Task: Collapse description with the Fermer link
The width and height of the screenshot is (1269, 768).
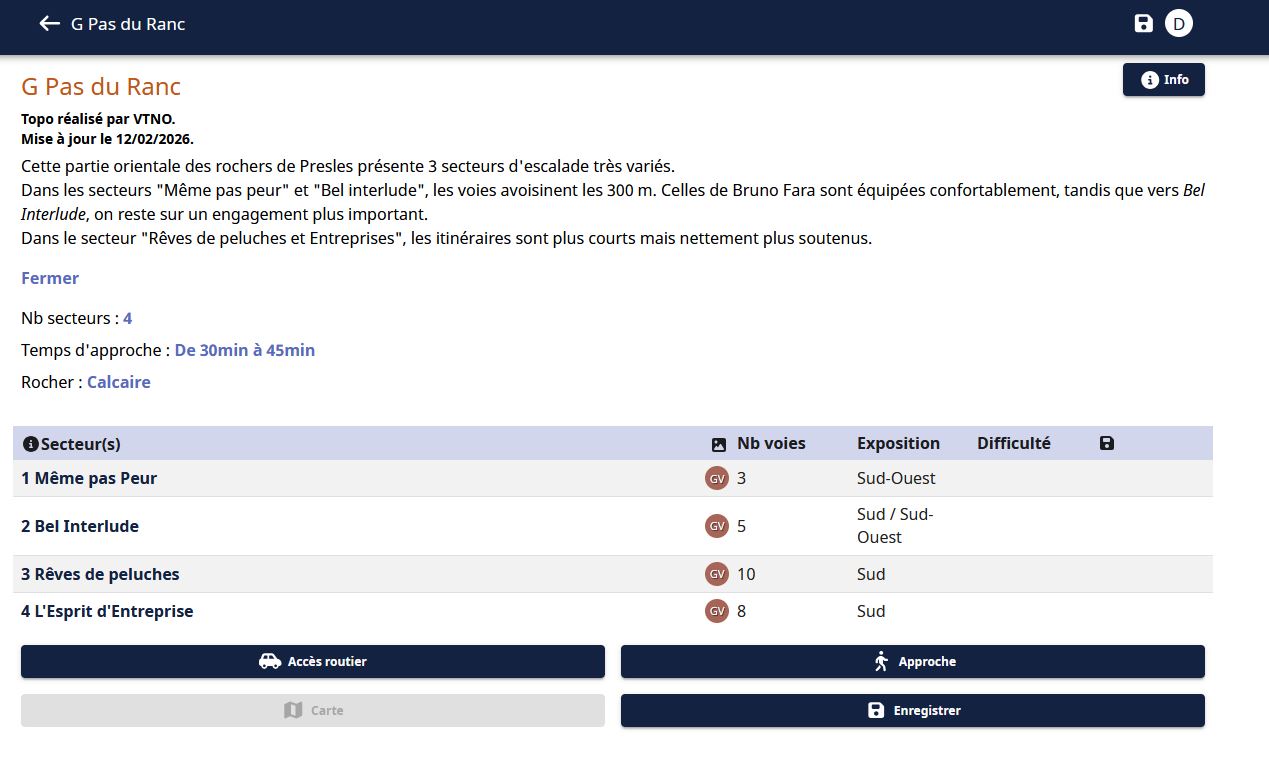Action: click(x=50, y=278)
